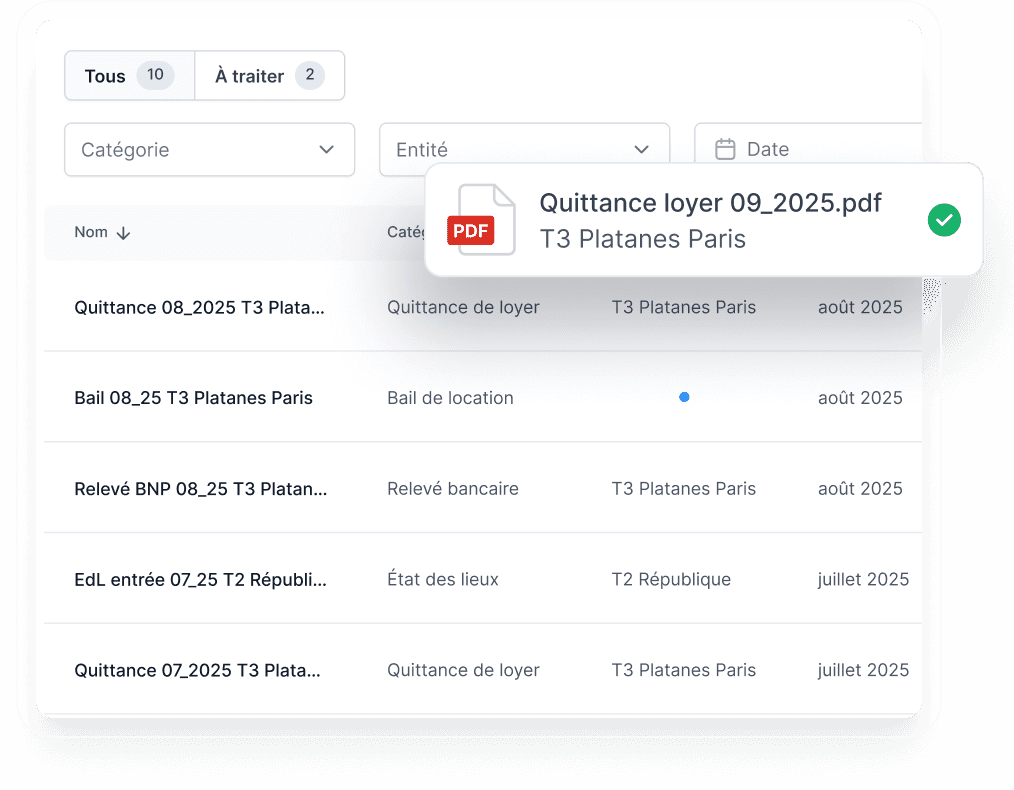Switch to the Tous tab
The height and width of the screenshot is (790, 1014).
[x=129, y=76]
